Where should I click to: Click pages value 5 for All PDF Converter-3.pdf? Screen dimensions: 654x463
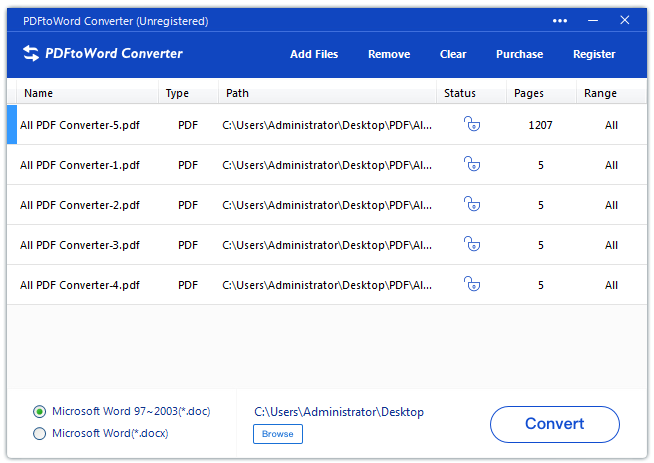pyautogui.click(x=541, y=245)
